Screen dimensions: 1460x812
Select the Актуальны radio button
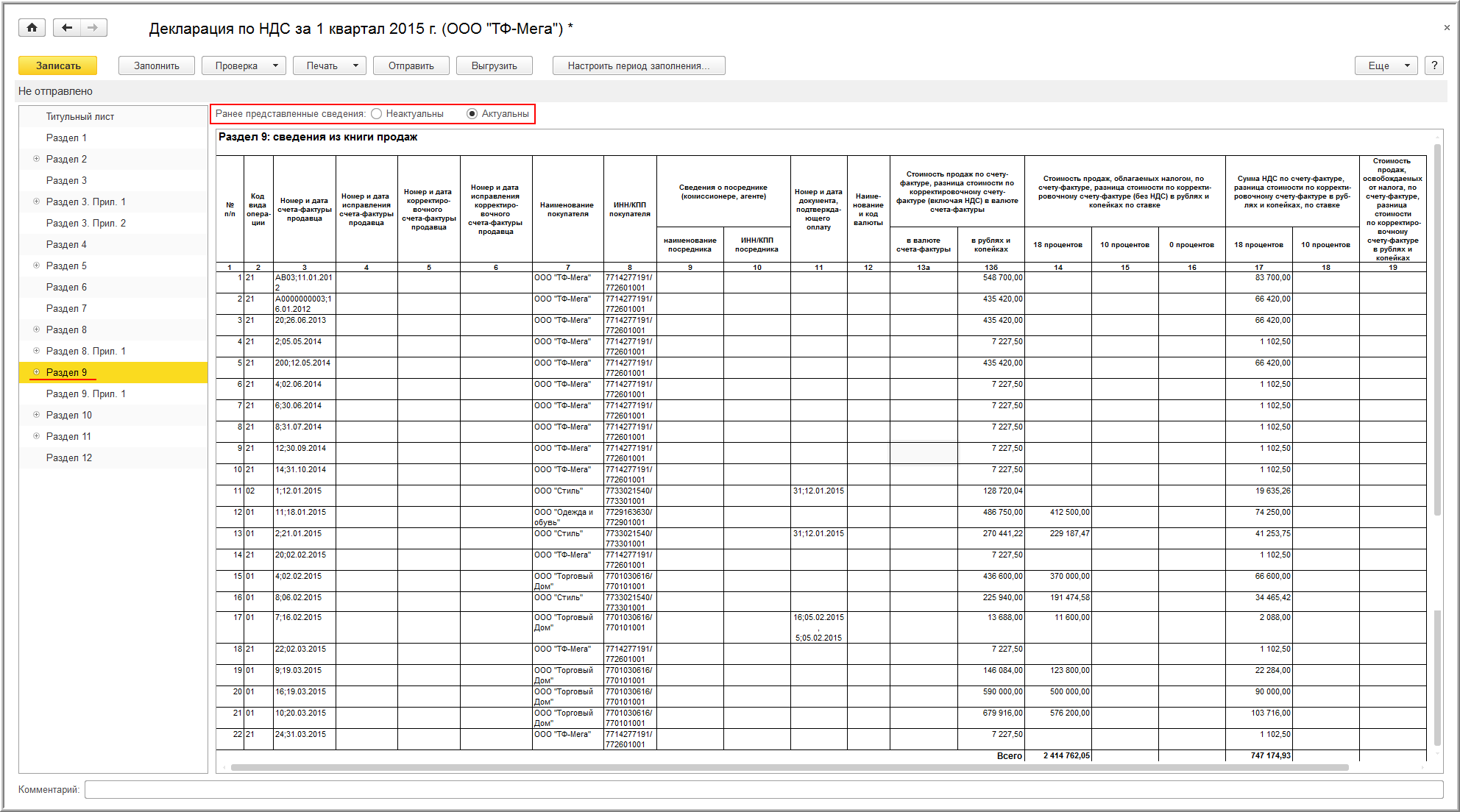click(x=472, y=114)
